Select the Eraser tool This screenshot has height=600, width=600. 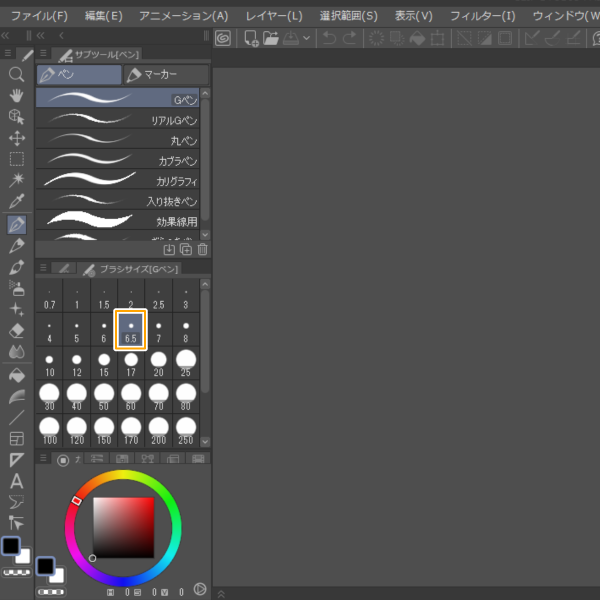(x=16, y=331)
